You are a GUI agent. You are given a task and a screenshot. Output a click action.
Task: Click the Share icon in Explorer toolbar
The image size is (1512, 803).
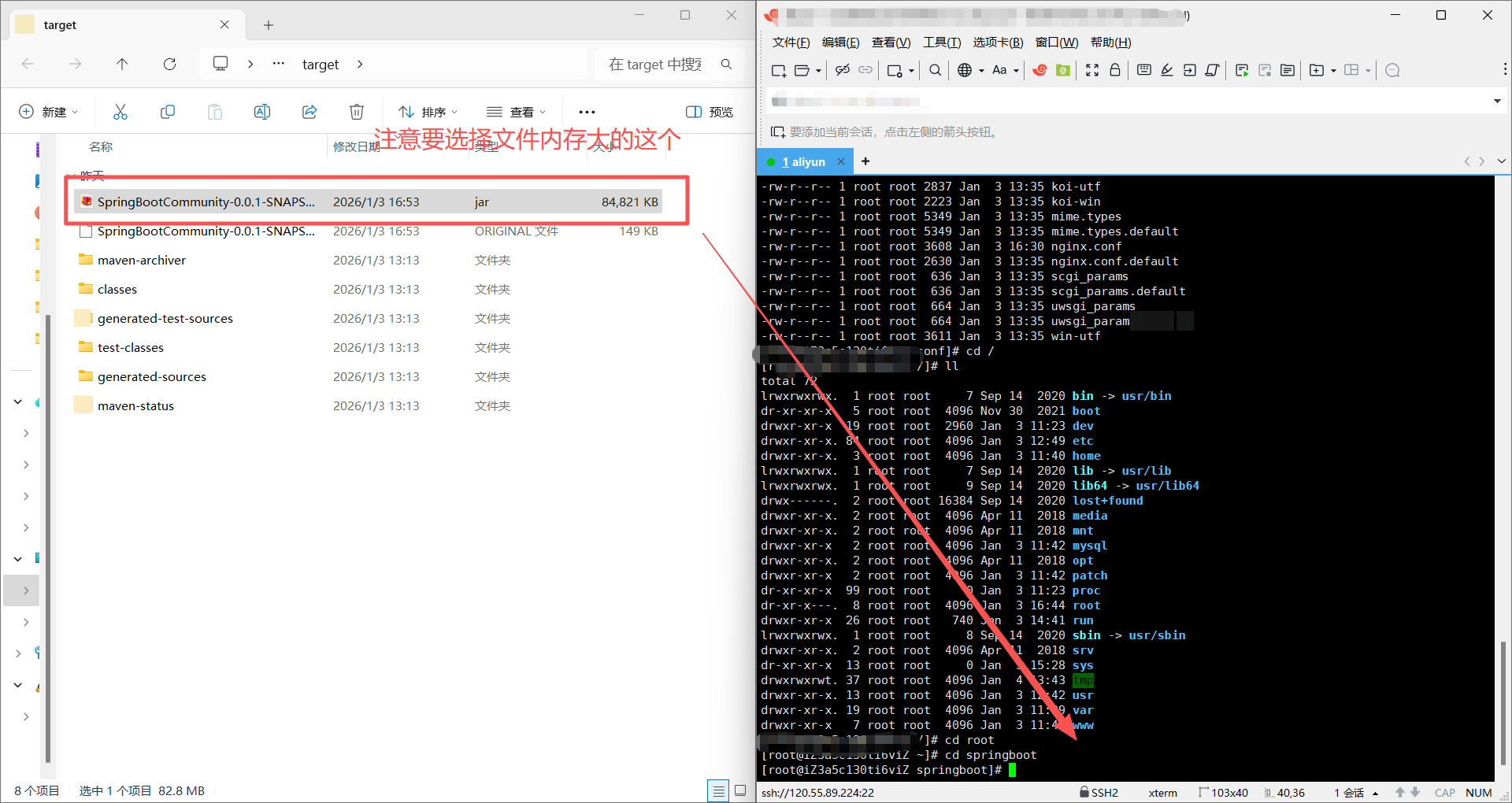click(309, 112)
